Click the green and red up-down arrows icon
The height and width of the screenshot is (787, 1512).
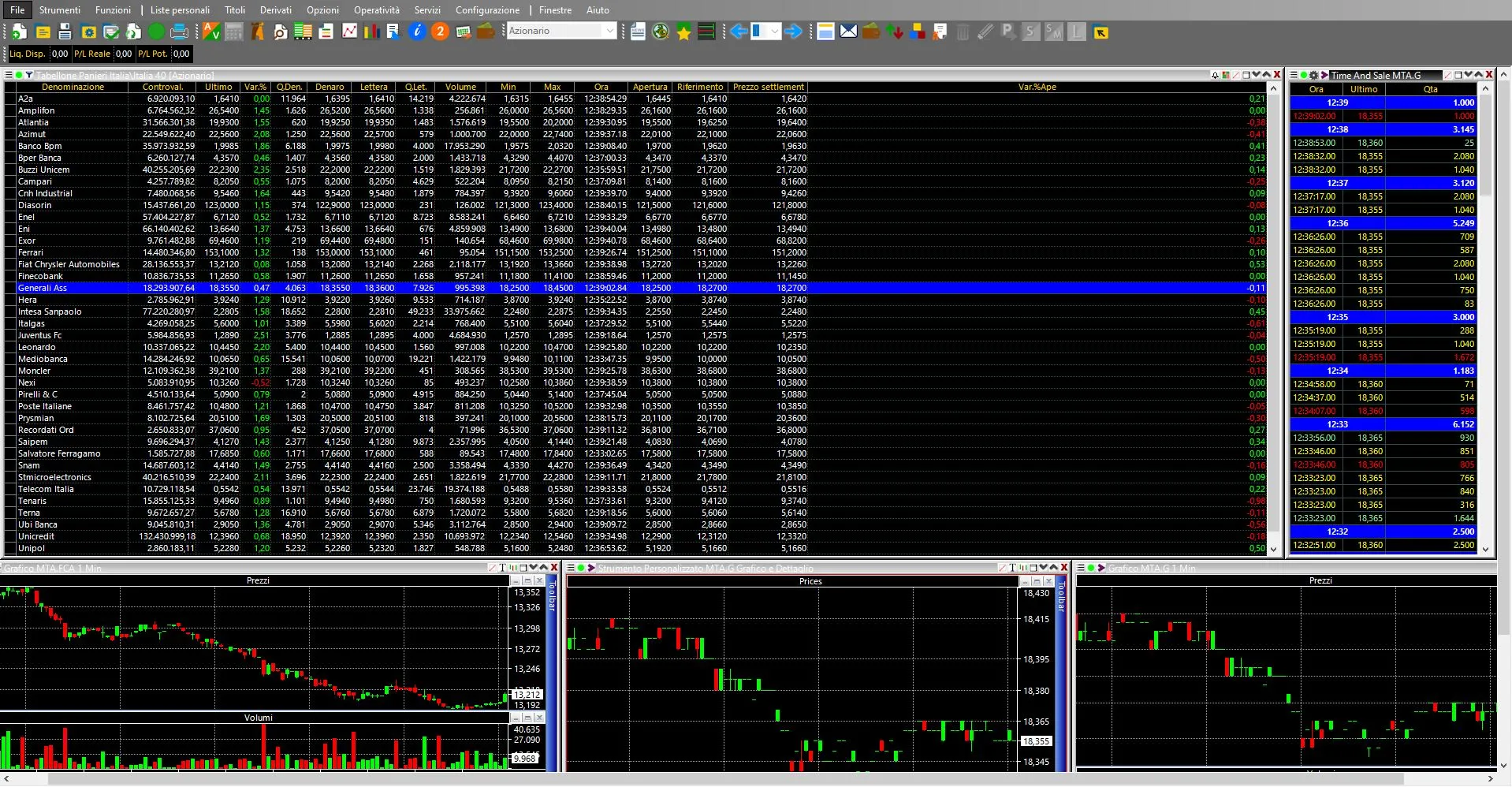[x=895, y=32]
